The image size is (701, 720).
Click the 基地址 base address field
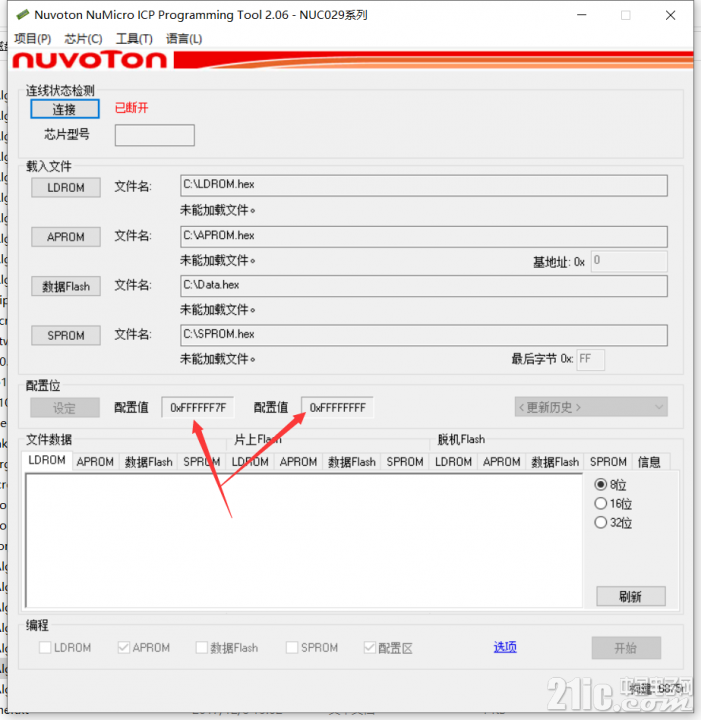point(629,261)
